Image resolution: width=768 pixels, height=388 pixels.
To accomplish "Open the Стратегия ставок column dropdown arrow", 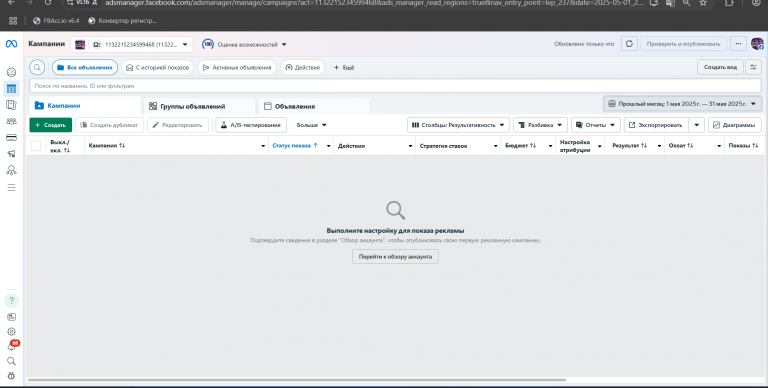I will pos(495,146).
